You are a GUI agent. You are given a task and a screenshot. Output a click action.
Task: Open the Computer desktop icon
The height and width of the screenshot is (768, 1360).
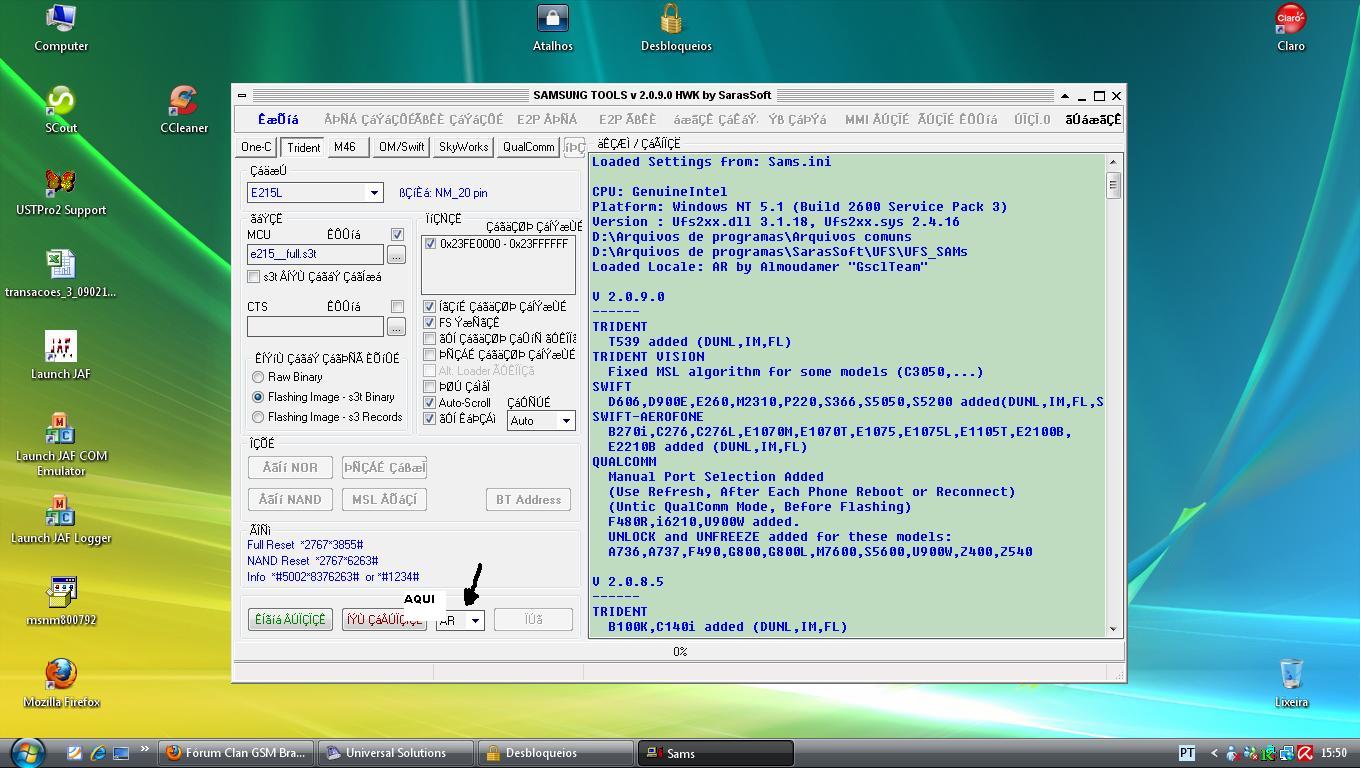(x=61, y=27)
